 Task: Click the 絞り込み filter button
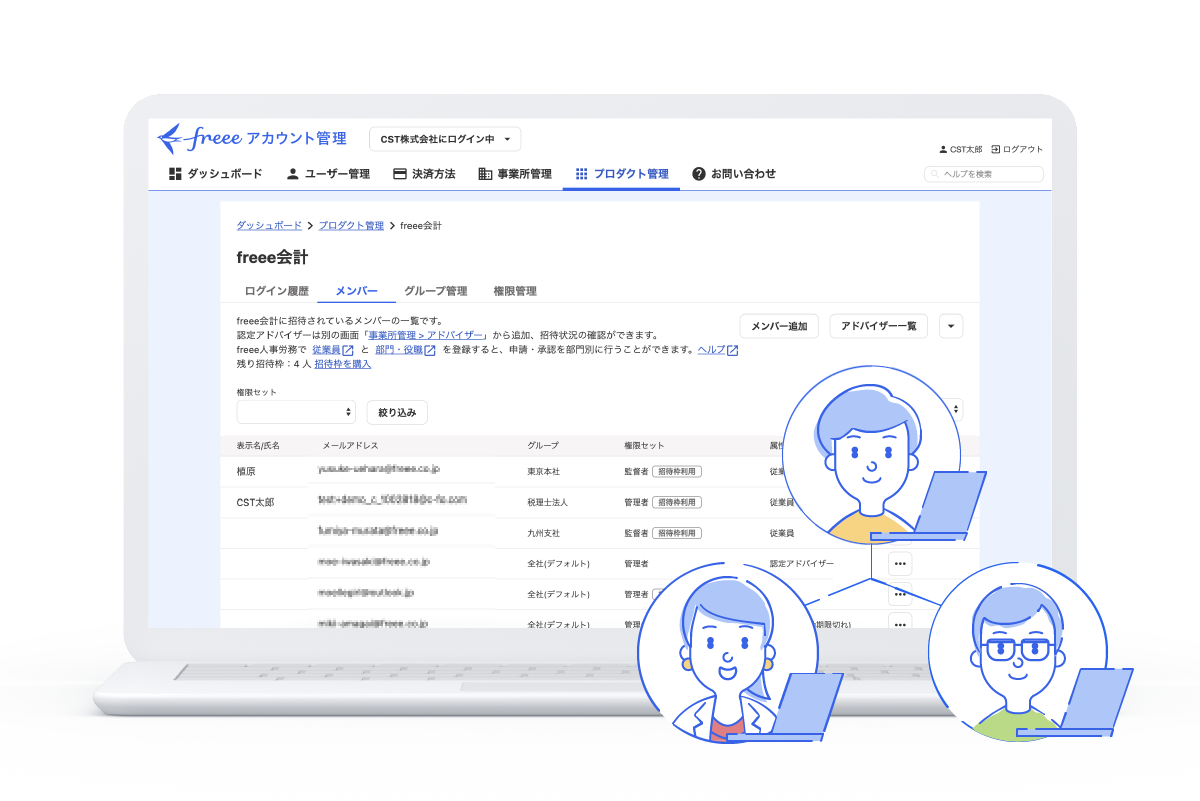(x=397, y=412)
